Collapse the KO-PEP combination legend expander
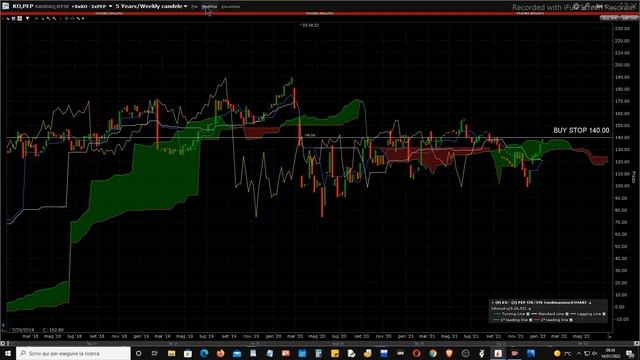 click(590, 303)
